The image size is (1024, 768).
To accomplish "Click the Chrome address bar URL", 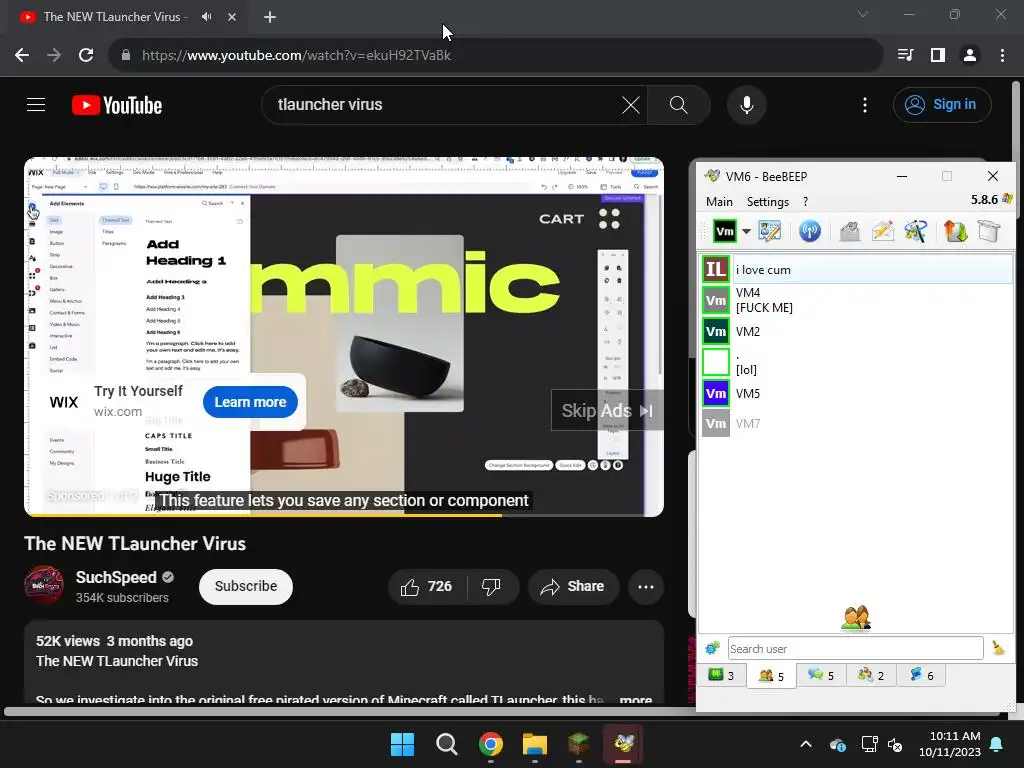I will 296,55.
